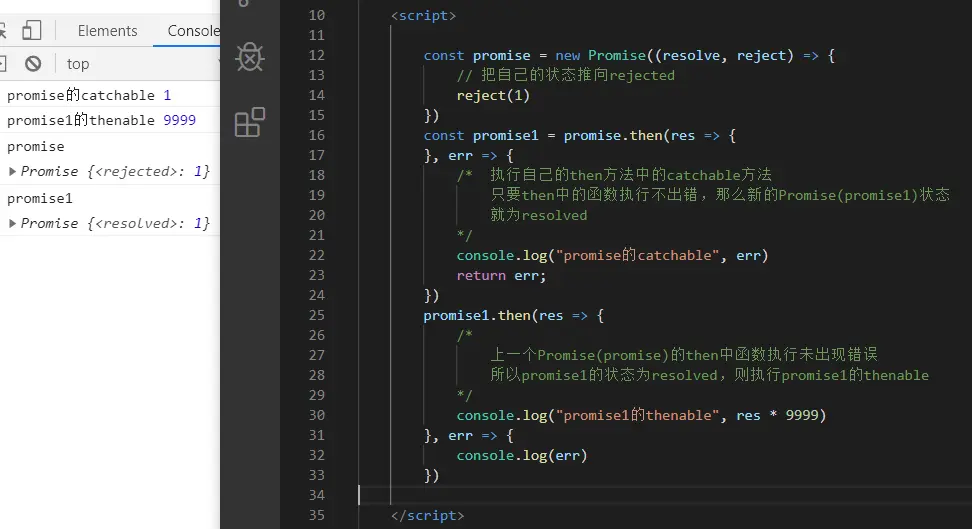Click 'const promise1 = promise.then' on line 16
This screenshot has height=529, width=972.
click(x=543, y=135)
